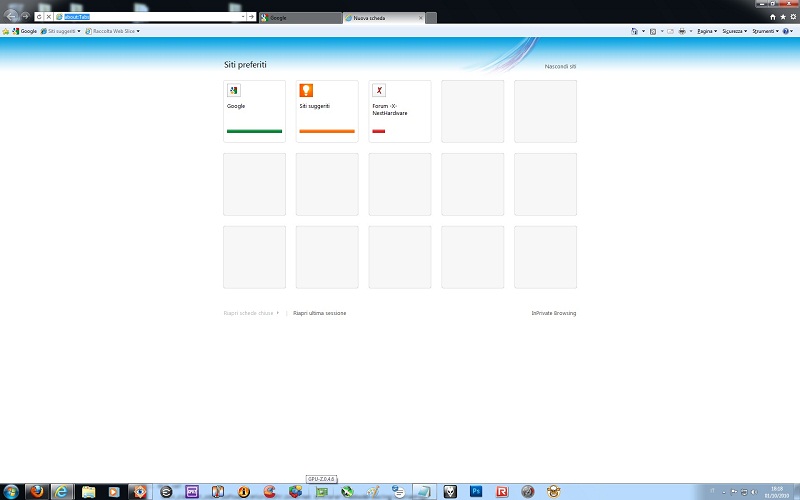Click the Read Mail icon in the command bar
The width and height of the screenshot is (800, 500).
(670, 31)
